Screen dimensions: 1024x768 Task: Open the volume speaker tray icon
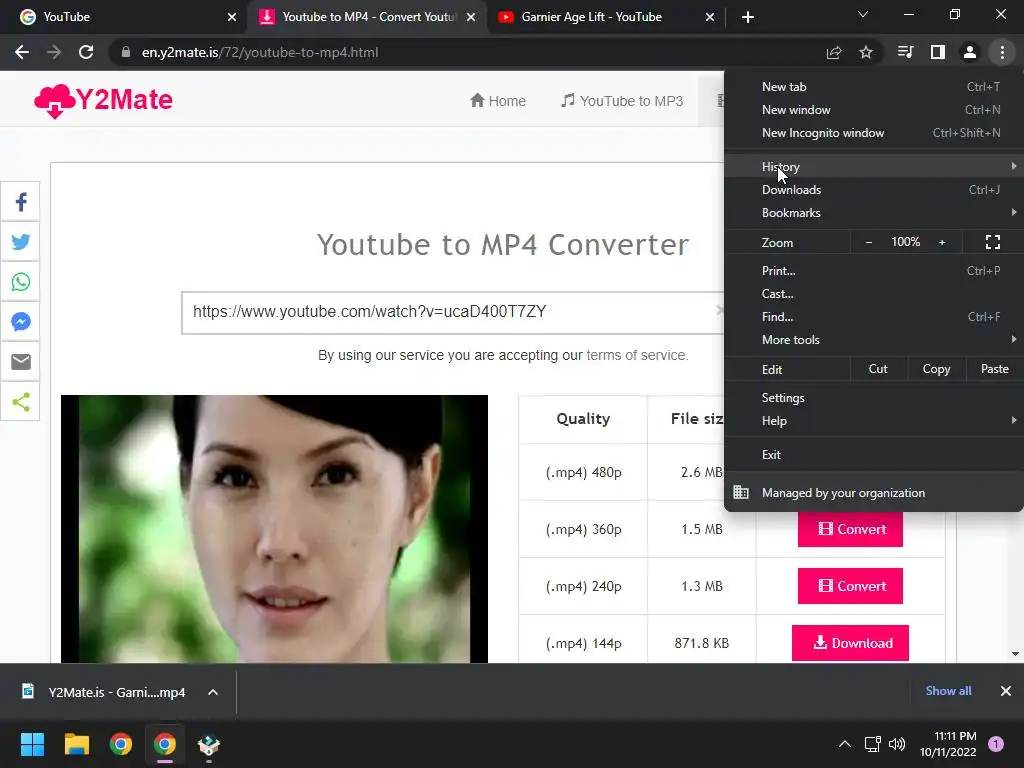click(x=897, y=744)
